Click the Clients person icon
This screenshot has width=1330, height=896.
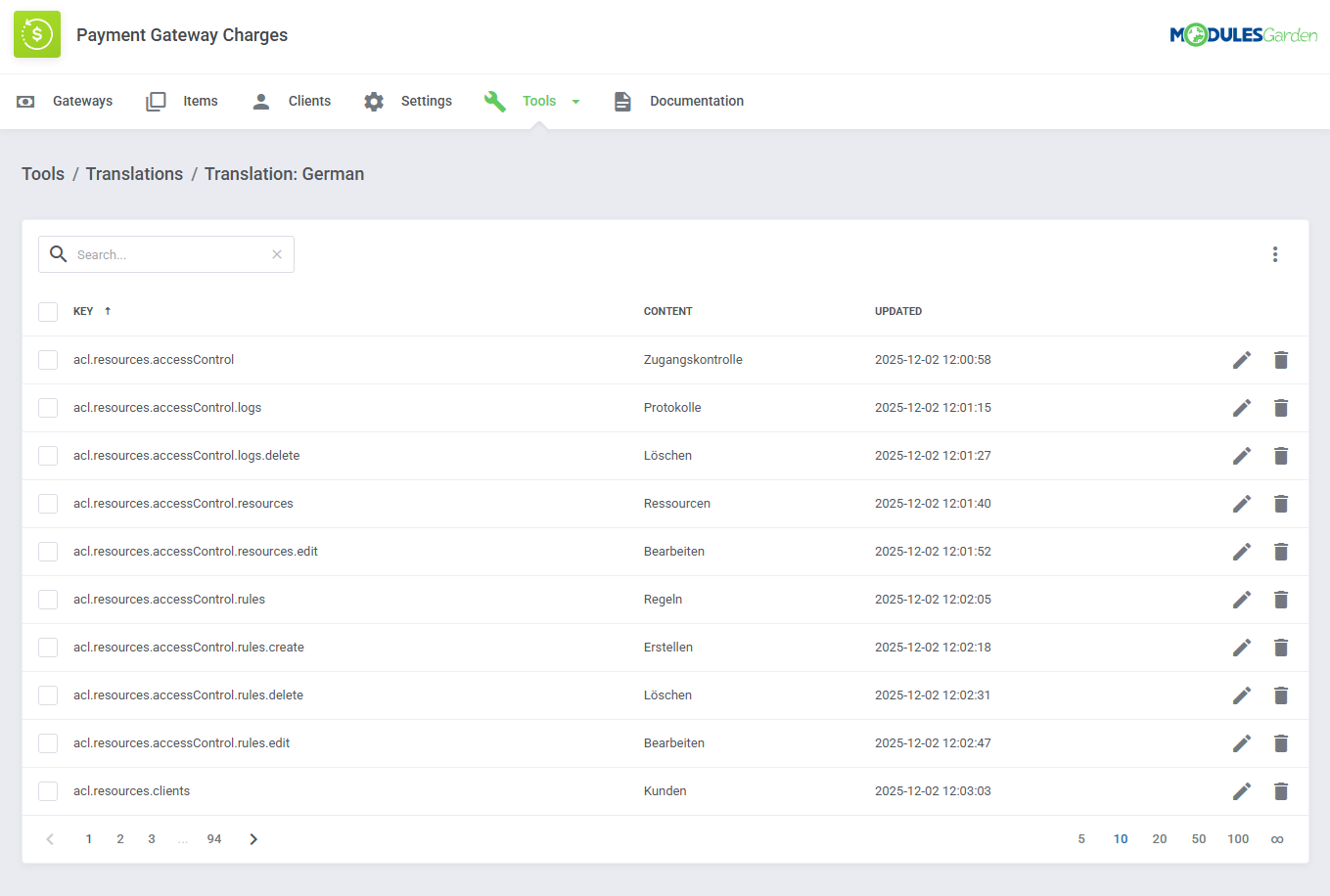click(260, 101)
